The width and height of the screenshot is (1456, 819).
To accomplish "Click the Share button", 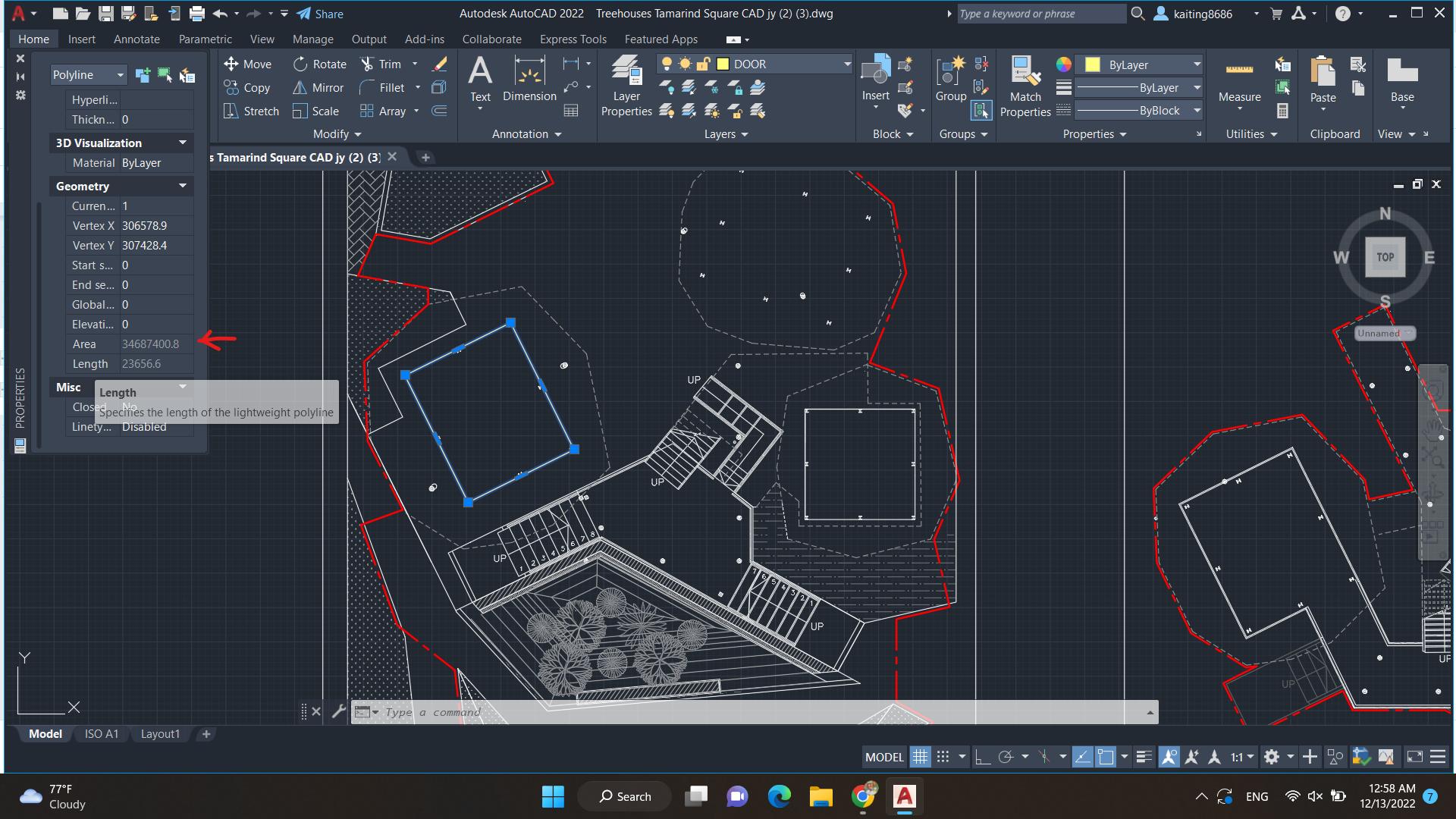I will click(x=320, y=14).
